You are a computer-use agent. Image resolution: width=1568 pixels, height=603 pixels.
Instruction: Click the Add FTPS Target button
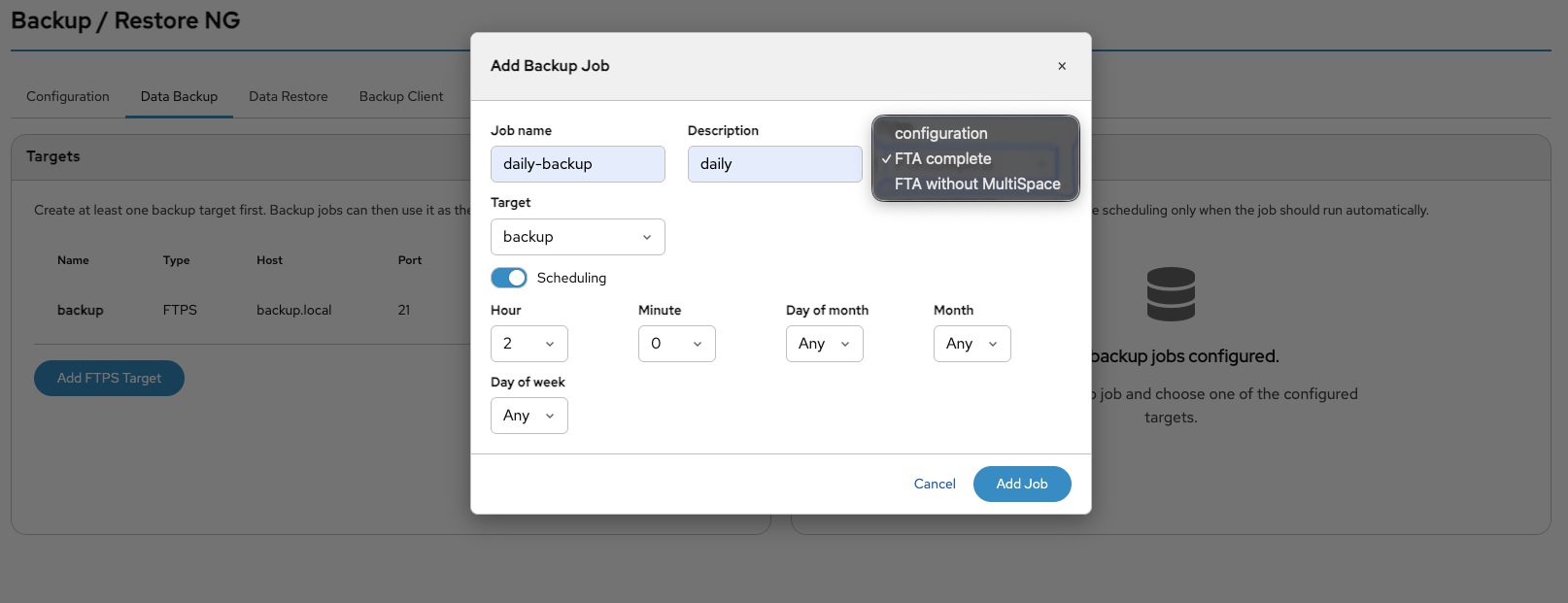(109, 378)
